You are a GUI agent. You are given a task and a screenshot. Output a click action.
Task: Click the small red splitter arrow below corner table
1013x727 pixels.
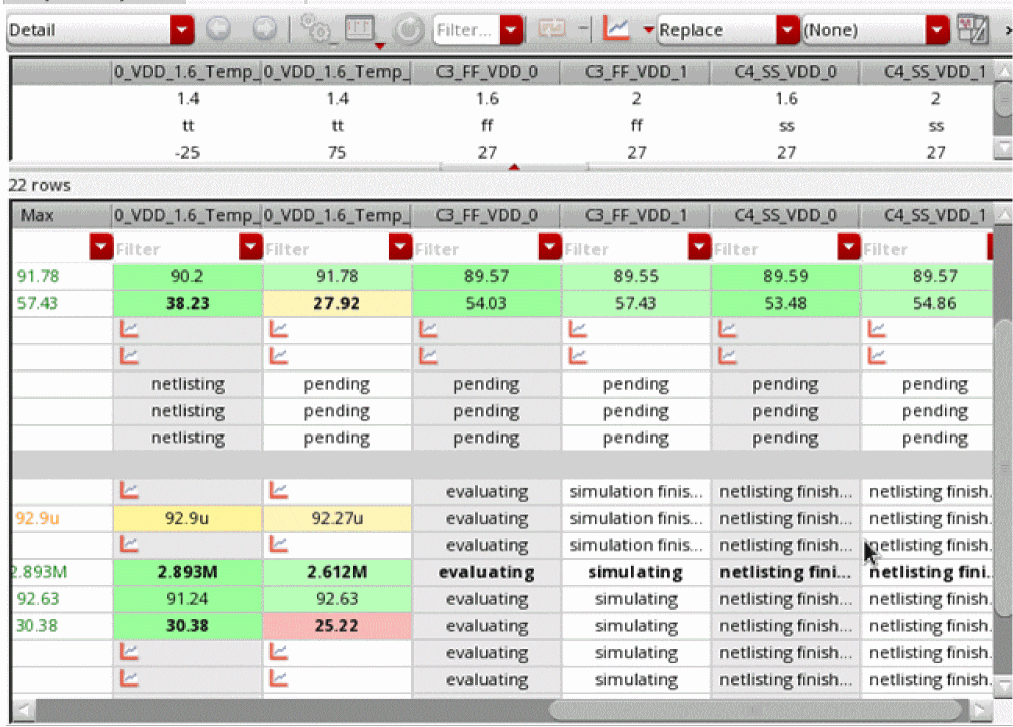514,167
